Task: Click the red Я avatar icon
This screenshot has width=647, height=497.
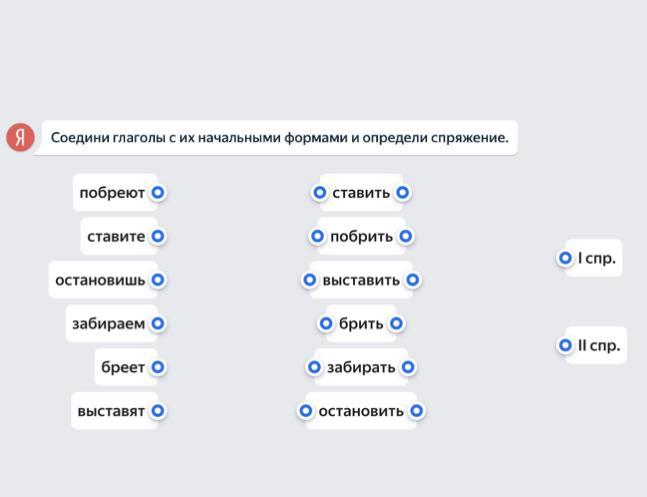Action: tap(20, 137)
